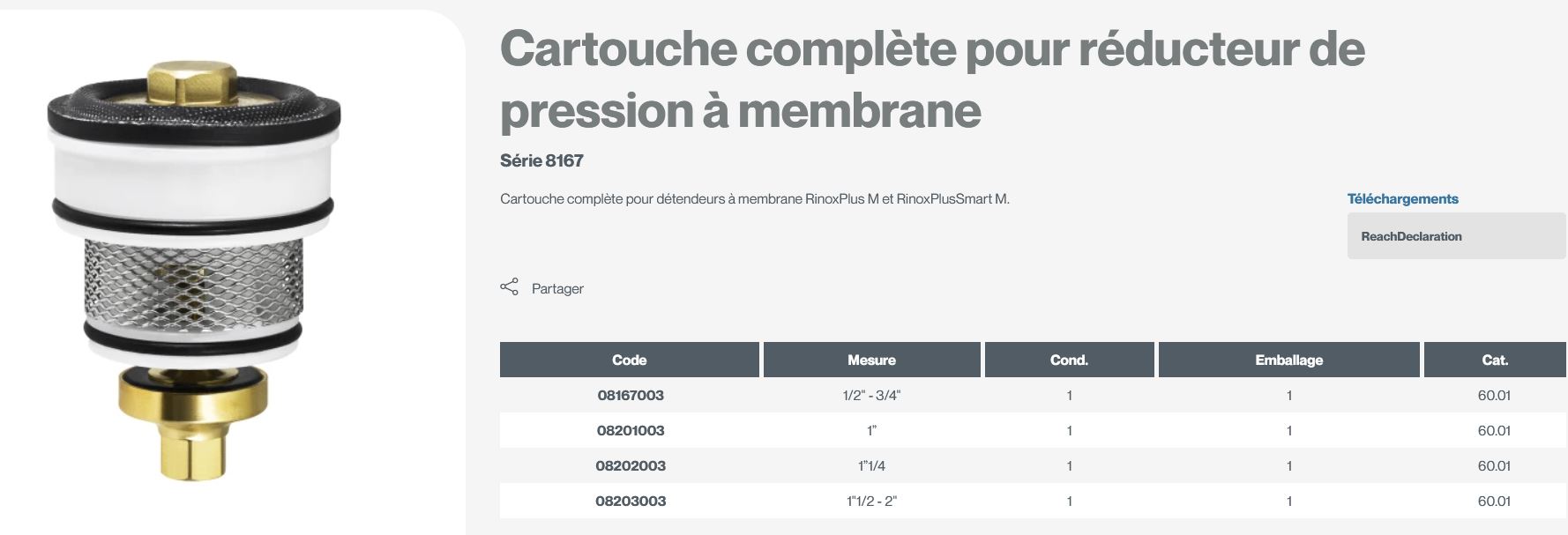Click the Série 8167 subtitle
Screen dimensions: 1568x535
pos(541,160)
